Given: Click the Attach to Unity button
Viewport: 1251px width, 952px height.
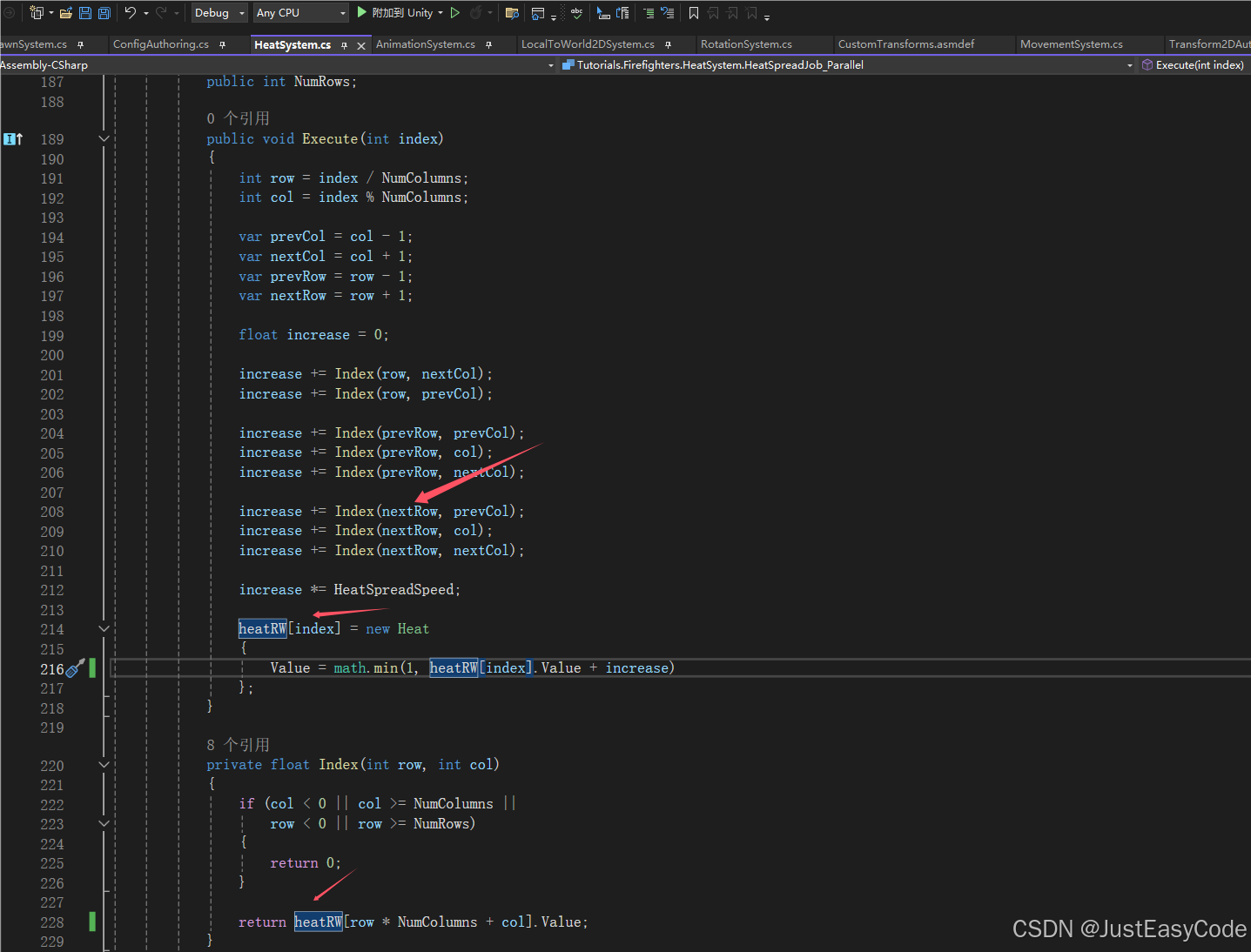Looking at the screenshot, I should click(402, 12).
